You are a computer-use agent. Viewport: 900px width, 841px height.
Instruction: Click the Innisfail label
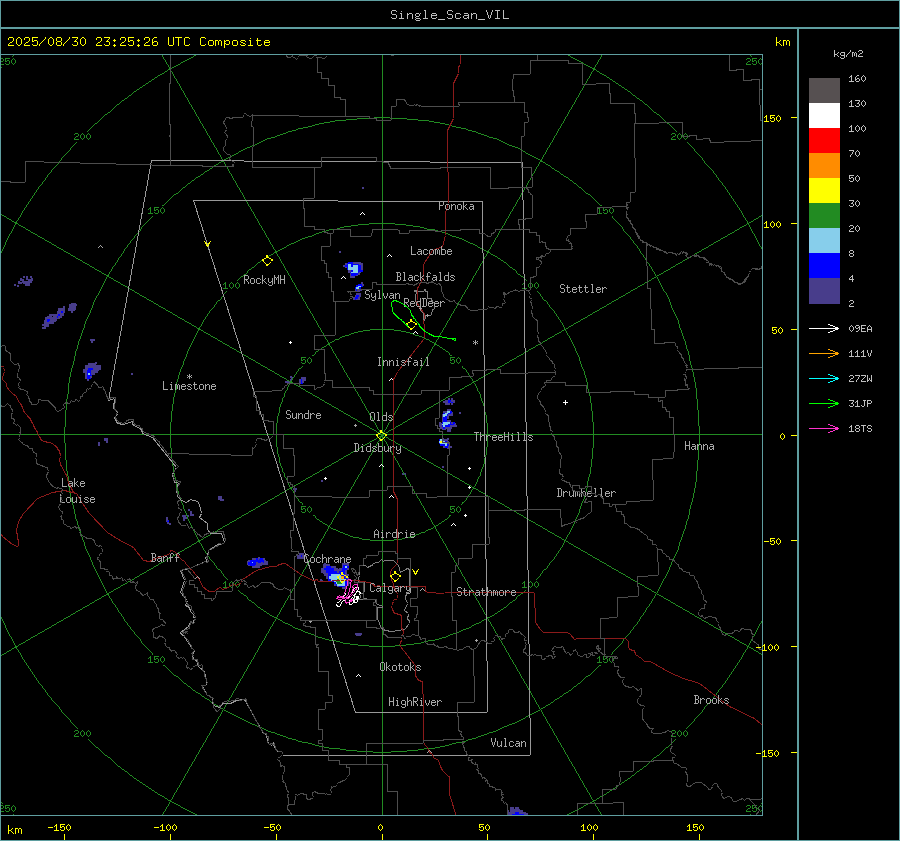[x=403, y=362]
